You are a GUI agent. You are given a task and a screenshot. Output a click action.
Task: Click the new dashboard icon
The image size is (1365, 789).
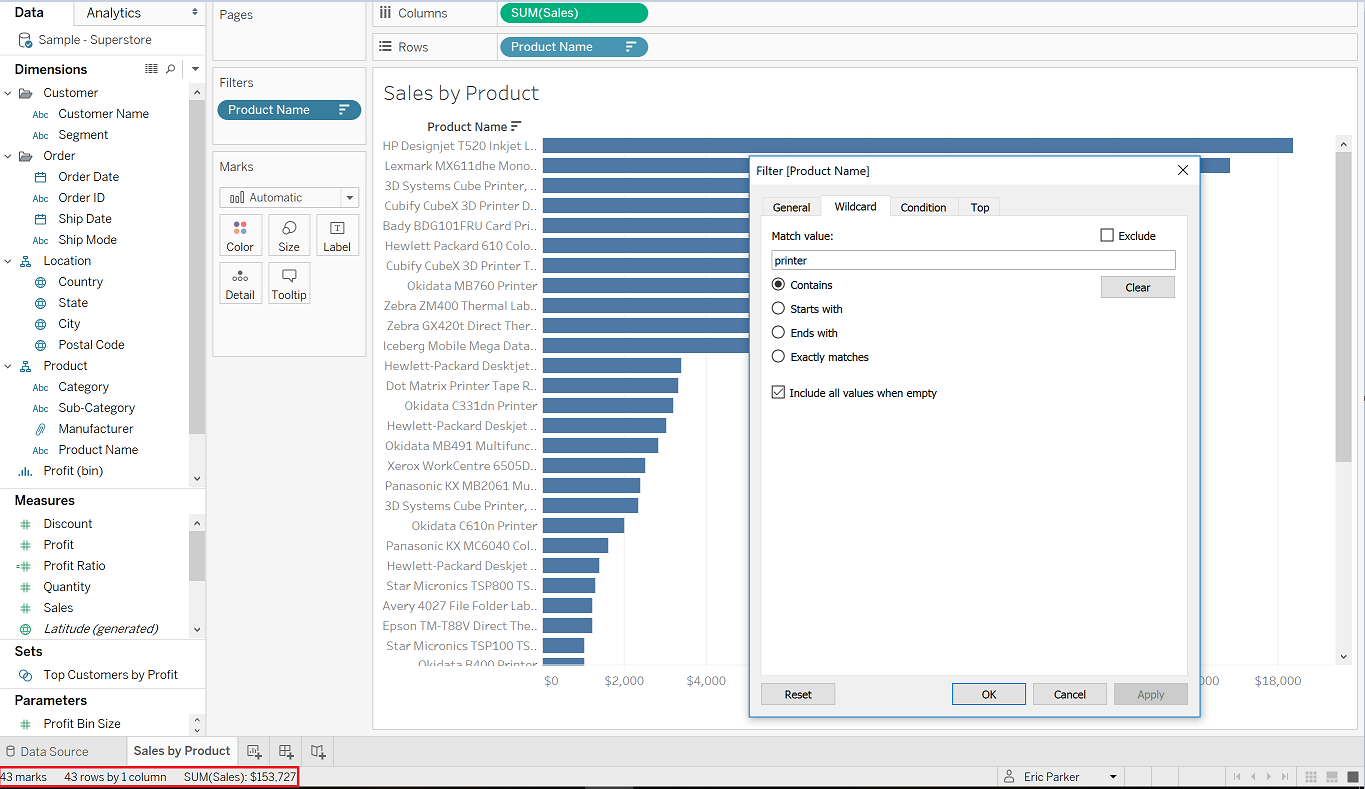click(286, 751)
